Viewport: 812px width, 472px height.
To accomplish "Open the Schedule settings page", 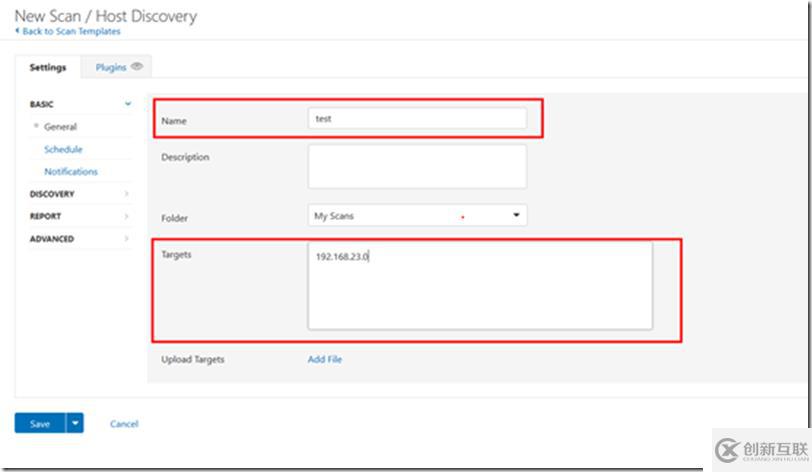I will point(63,149).
